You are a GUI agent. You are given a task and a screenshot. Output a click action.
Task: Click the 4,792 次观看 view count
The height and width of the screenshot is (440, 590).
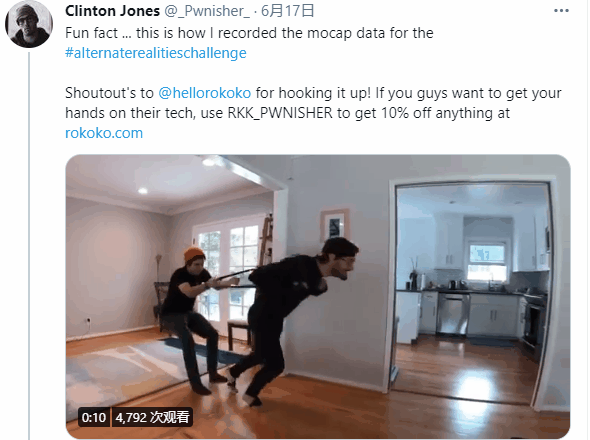click(152, 417)
